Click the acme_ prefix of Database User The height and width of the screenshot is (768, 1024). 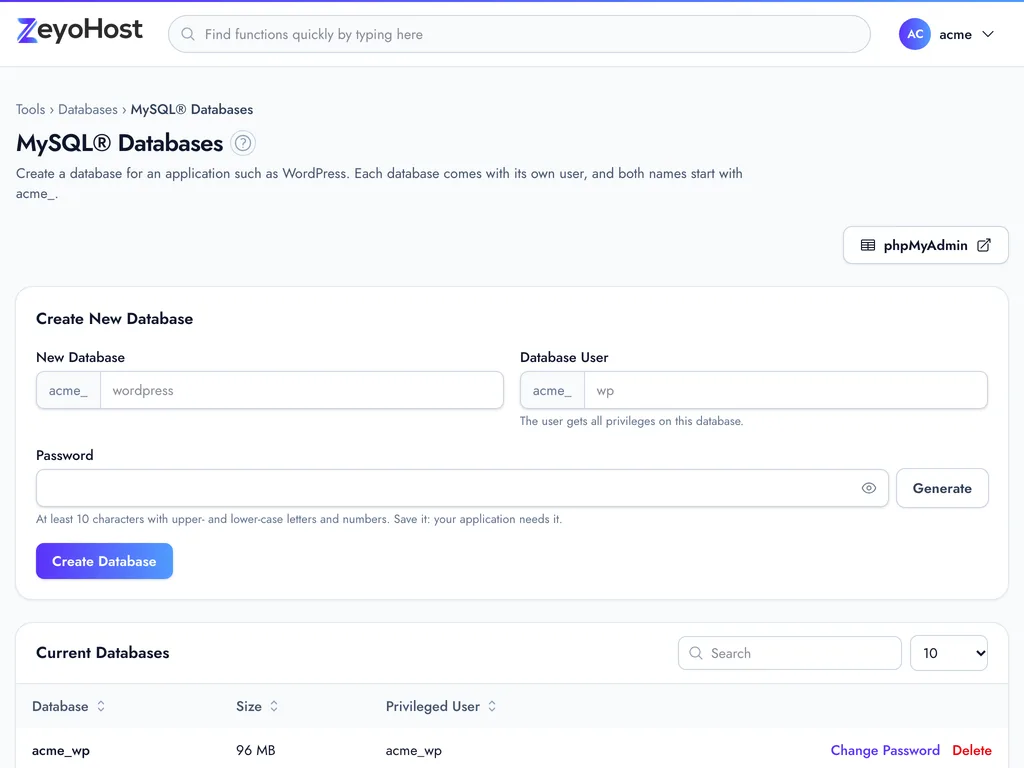tap(552, 391)
